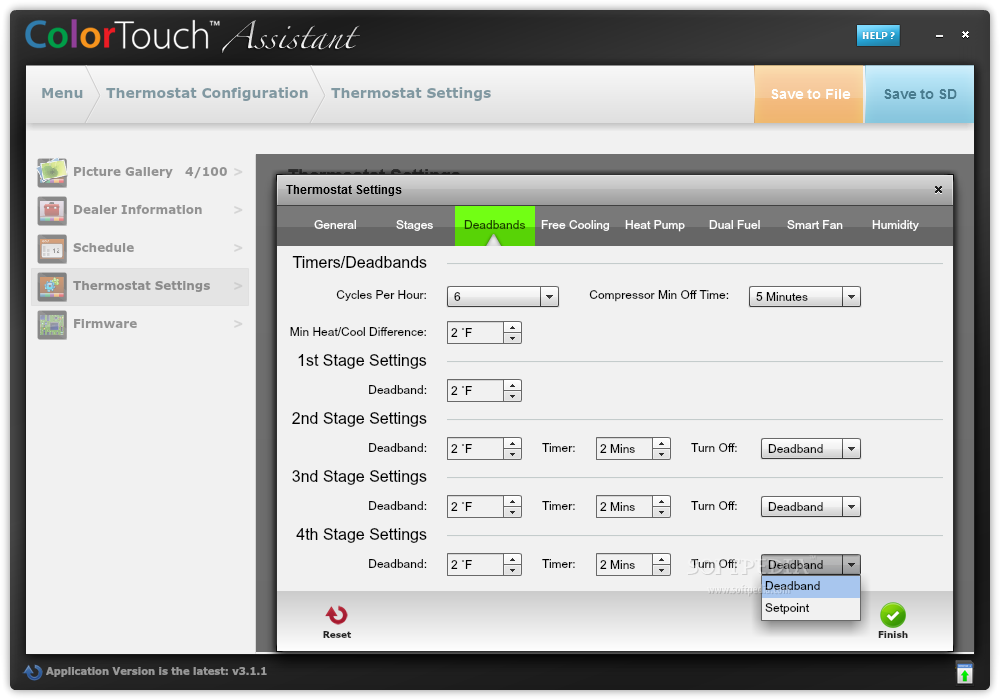
Task: Decrease 3nd Stage Timer value
Action: [661, 512]
